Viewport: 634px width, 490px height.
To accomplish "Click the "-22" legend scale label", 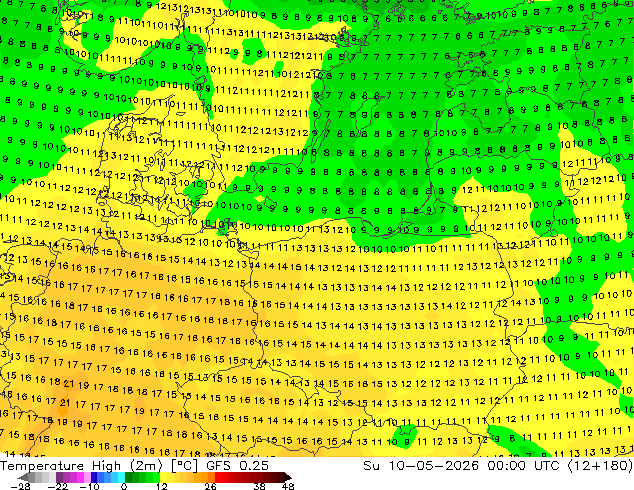I will tap(57, 486).
